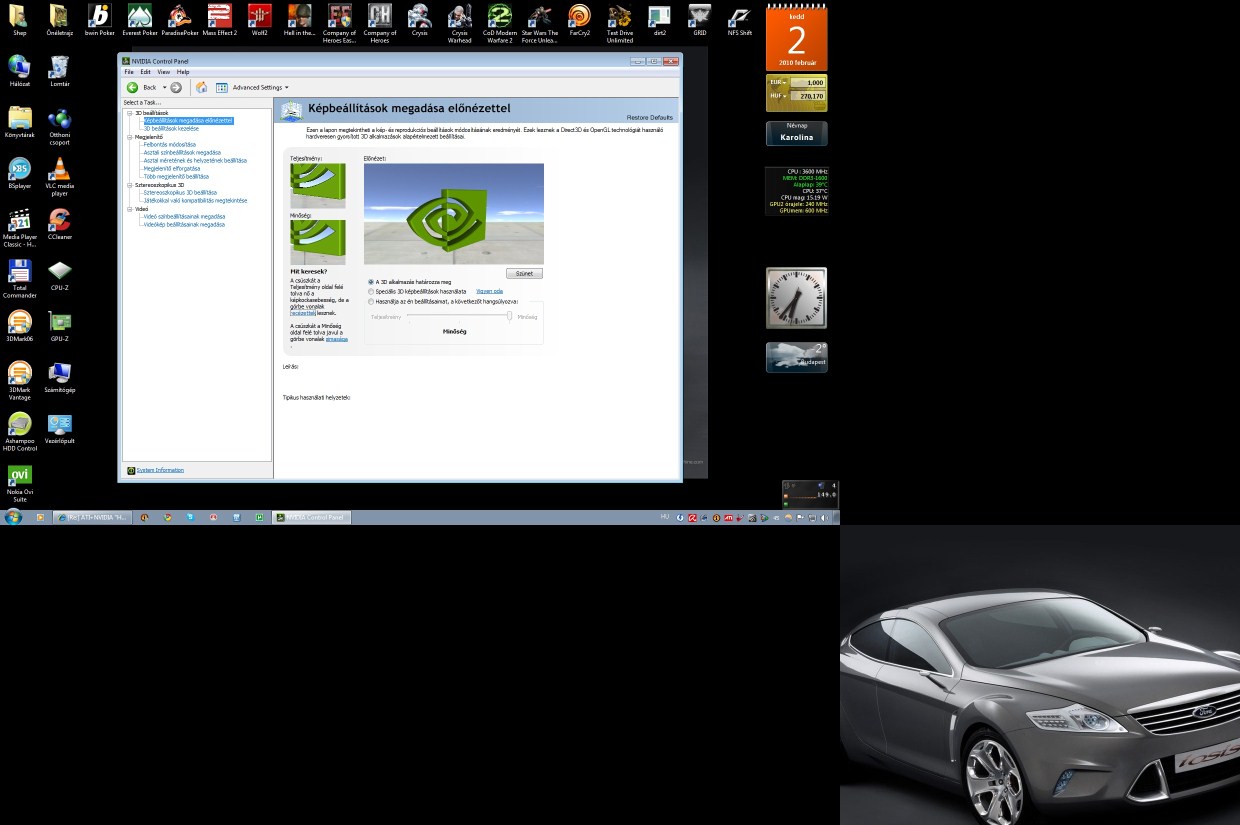Open Videó színbeállításainak megadása tree item
Image resolution: width=1240 pixels, height=825 pixels.
click(184, 217)
